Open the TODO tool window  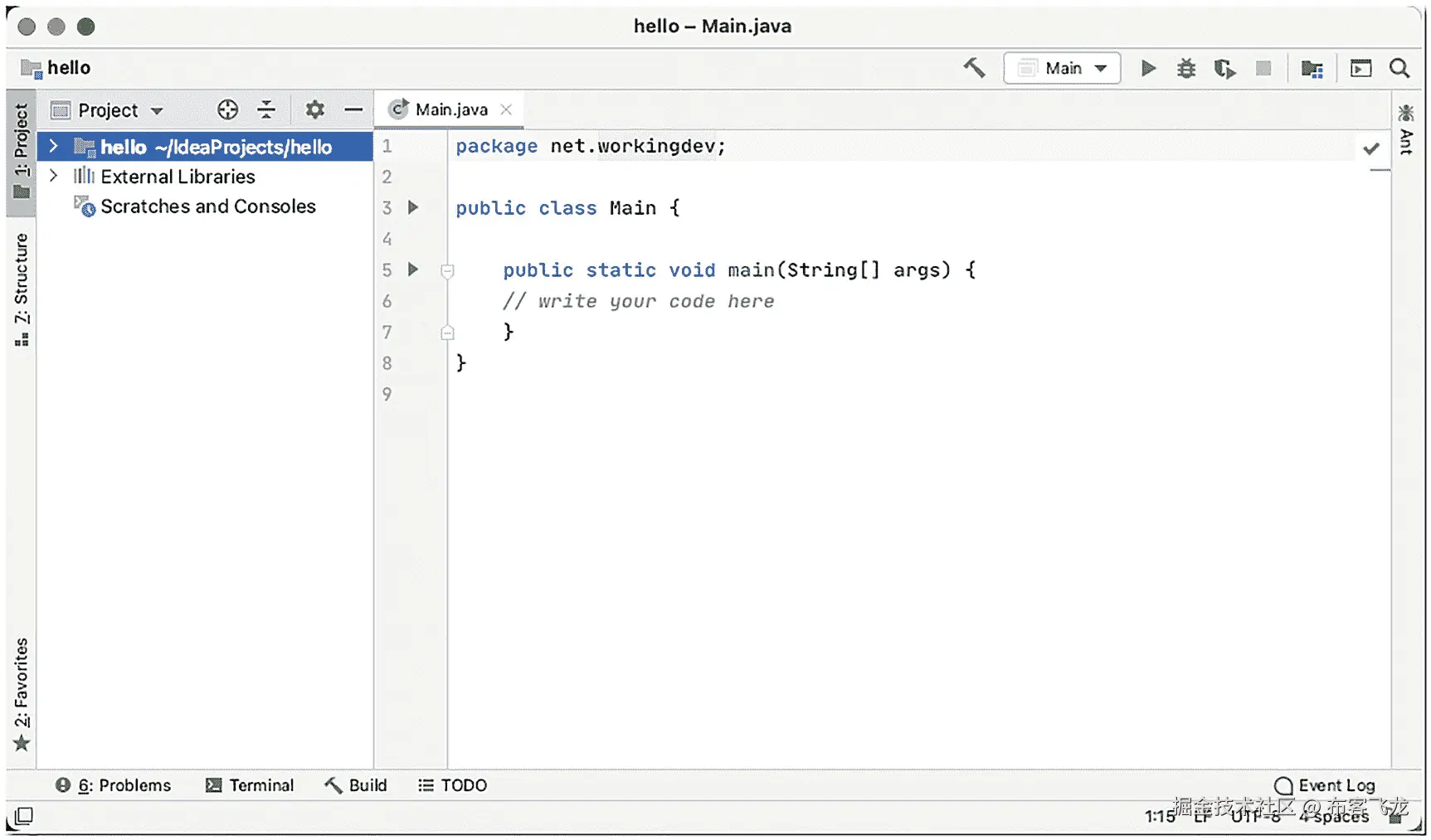pos(453,785)
